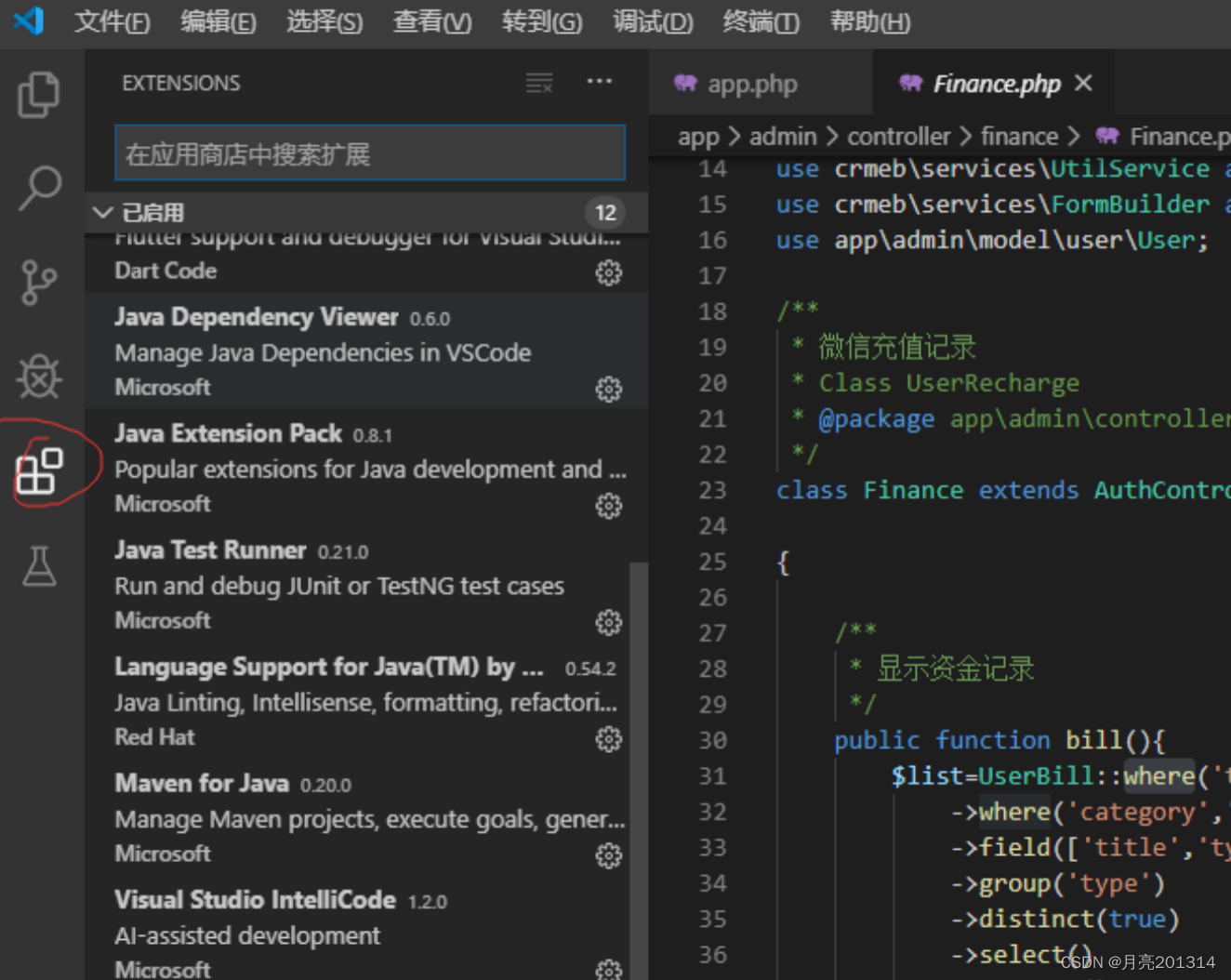Close the Finance.php tab
The image size is (1231, 980).
click(x=1083, y=84)
